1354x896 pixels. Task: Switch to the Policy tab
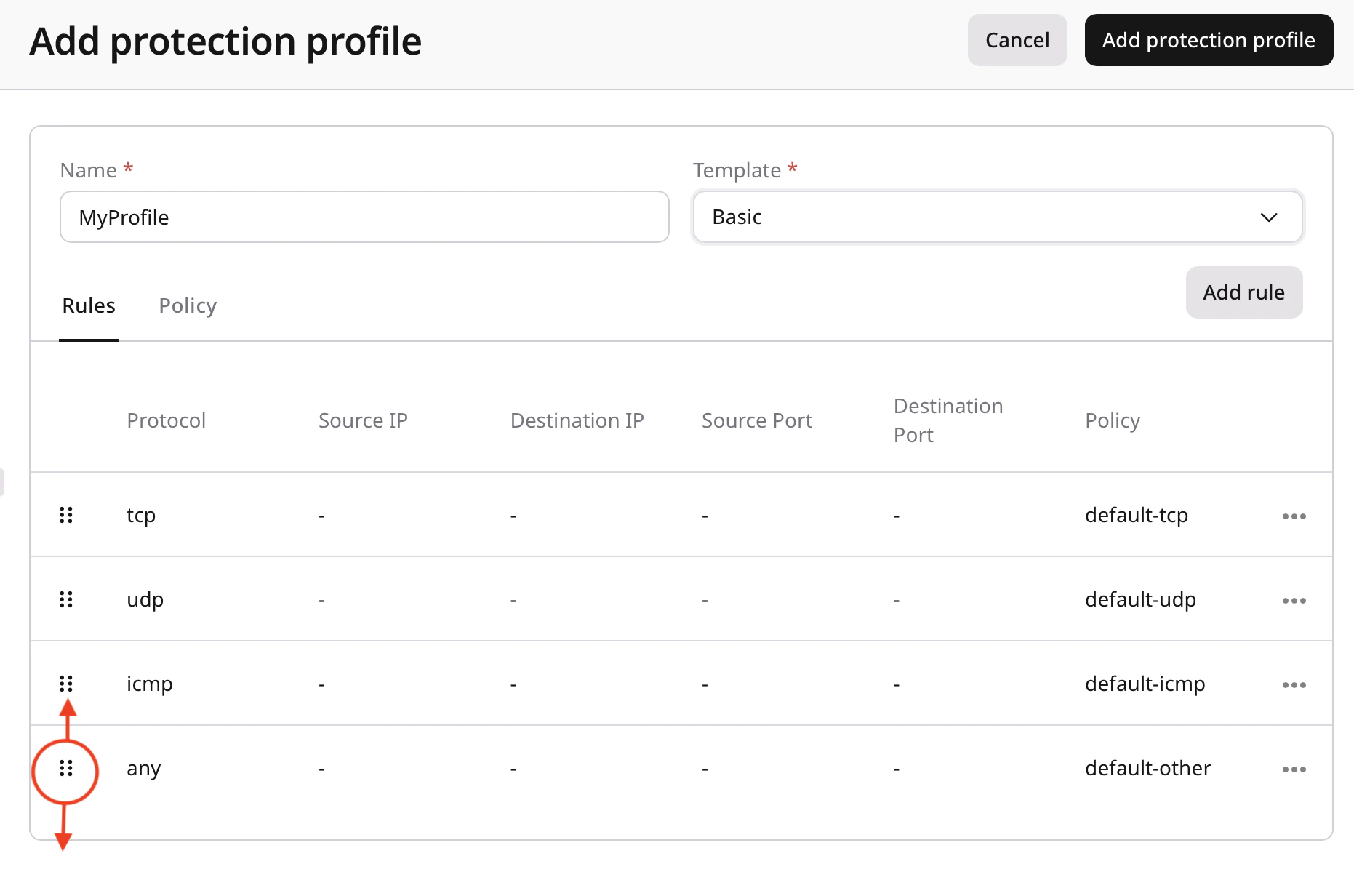click(187, 305)
